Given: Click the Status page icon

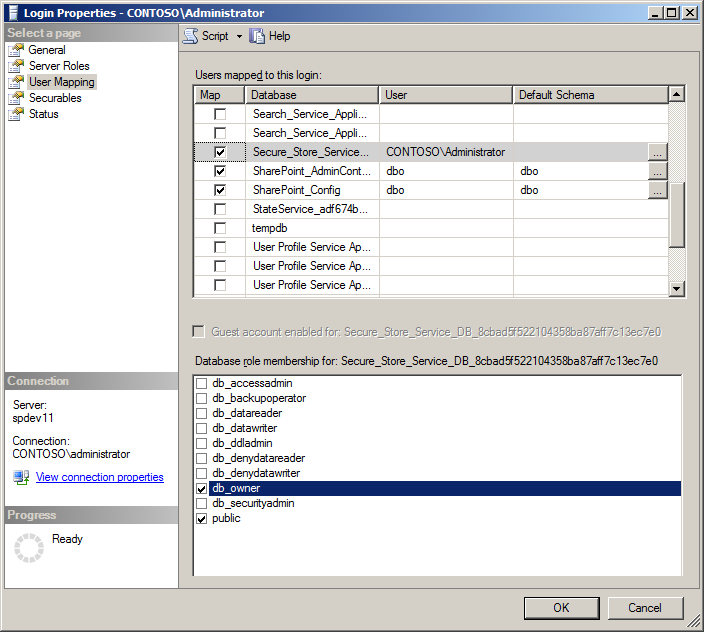Looking at the screenshot, I should [16, 114].
